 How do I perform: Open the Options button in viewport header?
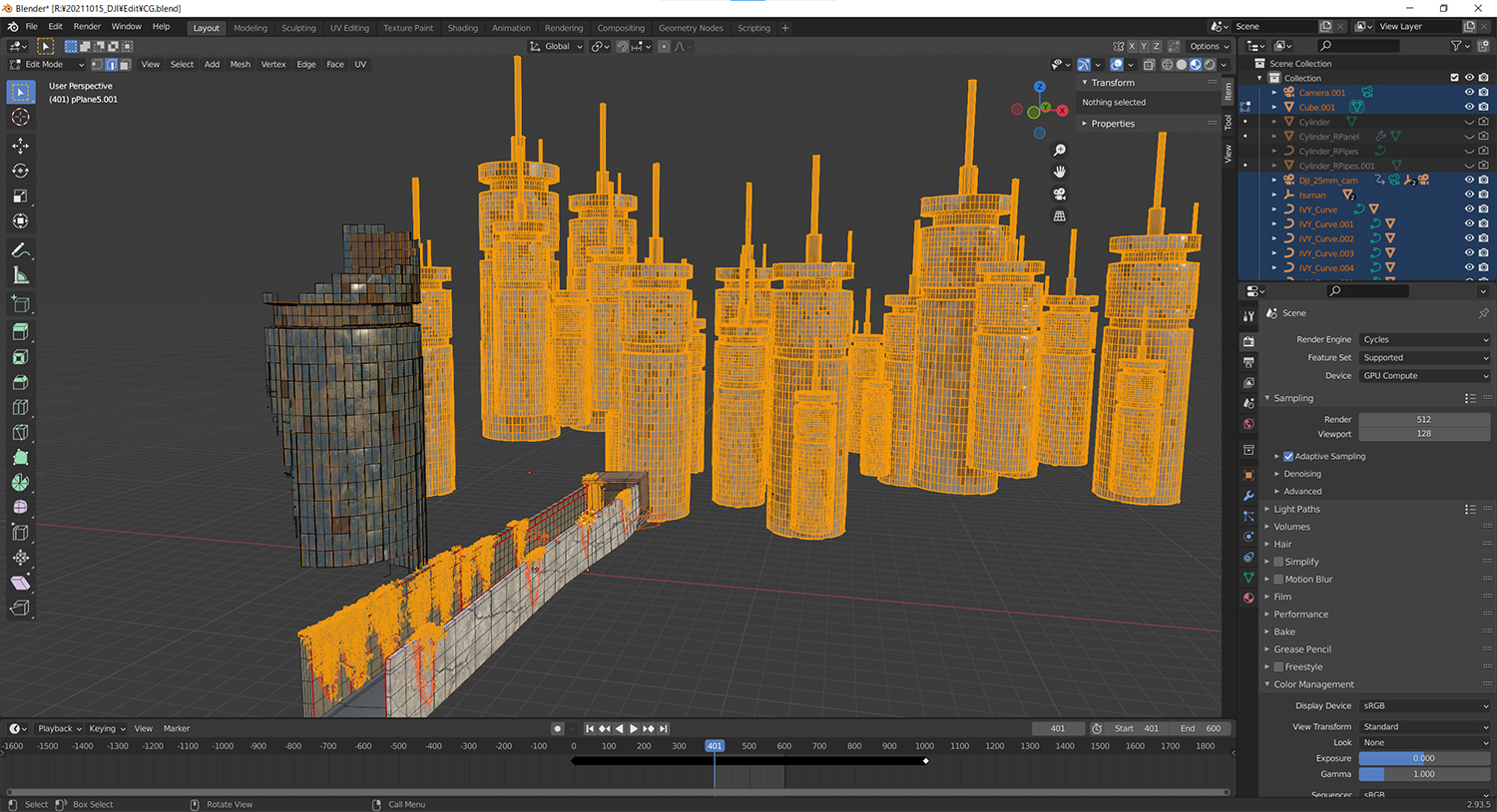click(1209, 47)
